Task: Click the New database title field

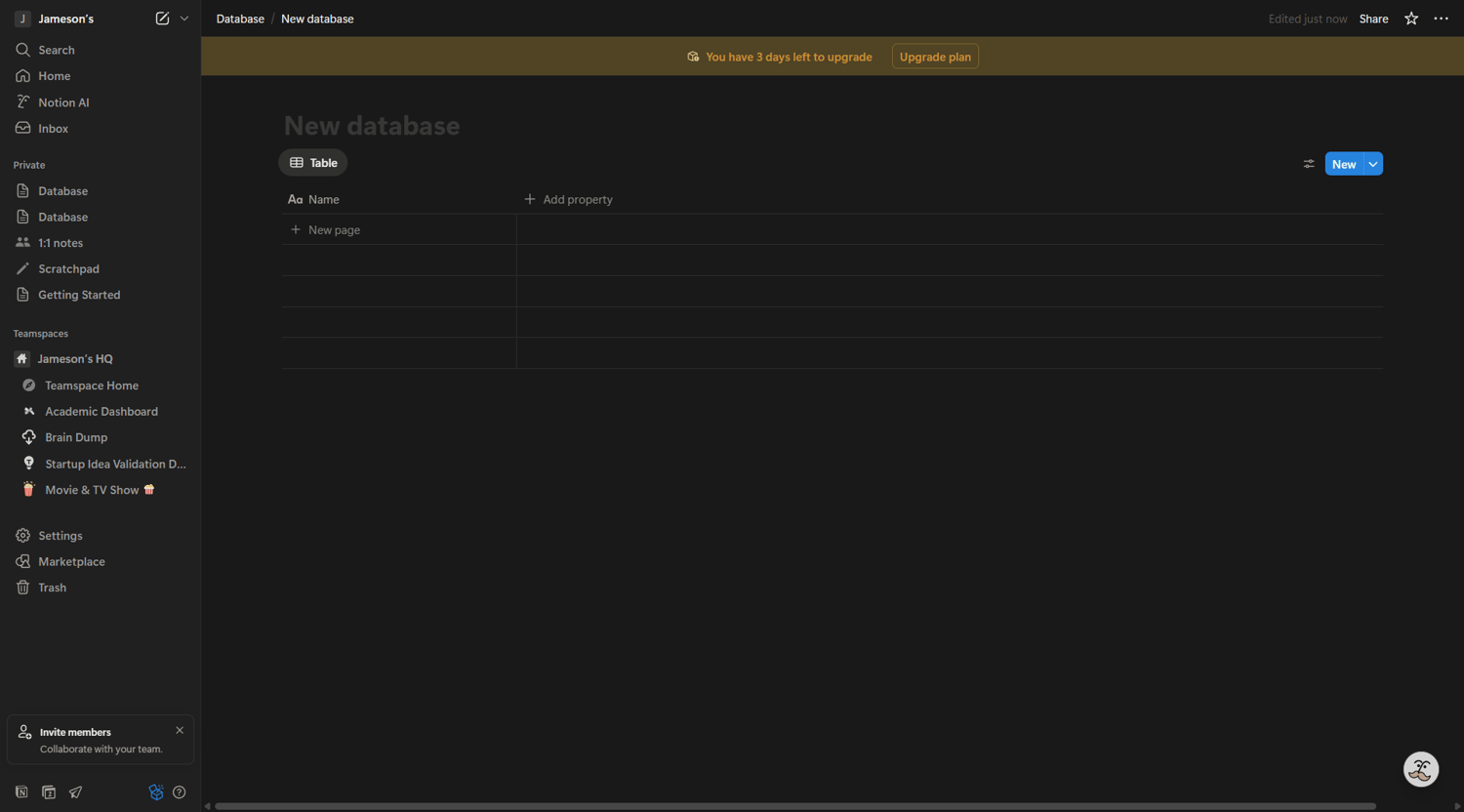Action: (372, 126)
